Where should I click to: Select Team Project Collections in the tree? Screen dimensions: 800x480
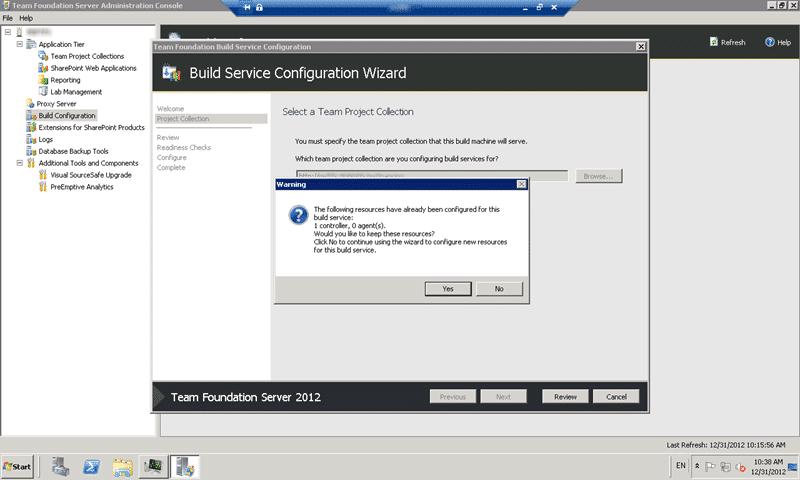87,56
